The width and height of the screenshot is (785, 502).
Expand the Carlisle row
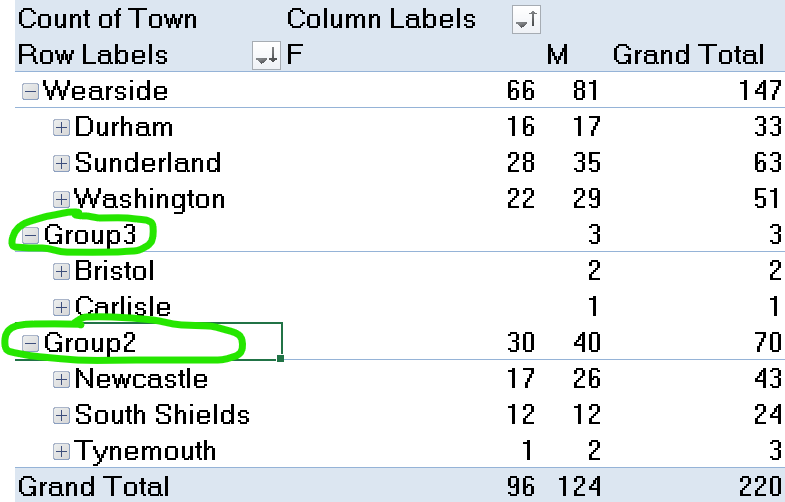[61, 307]
